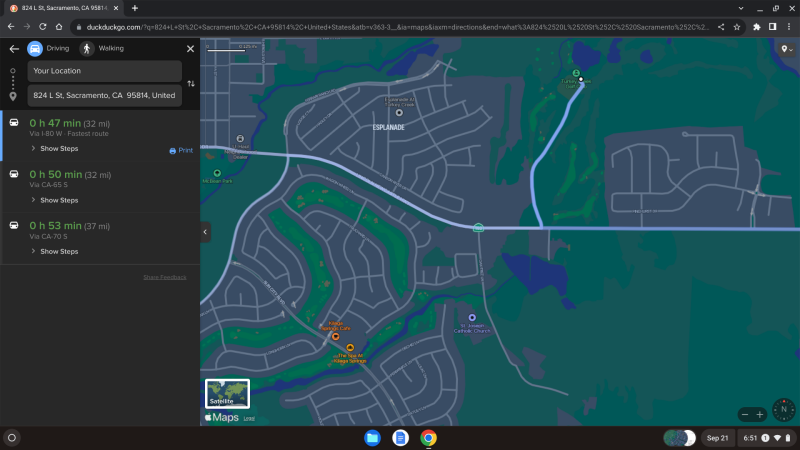This screenshot has width=800, height=450.
Task: Collapse the side panel with arrow handle
Action: 205,232
